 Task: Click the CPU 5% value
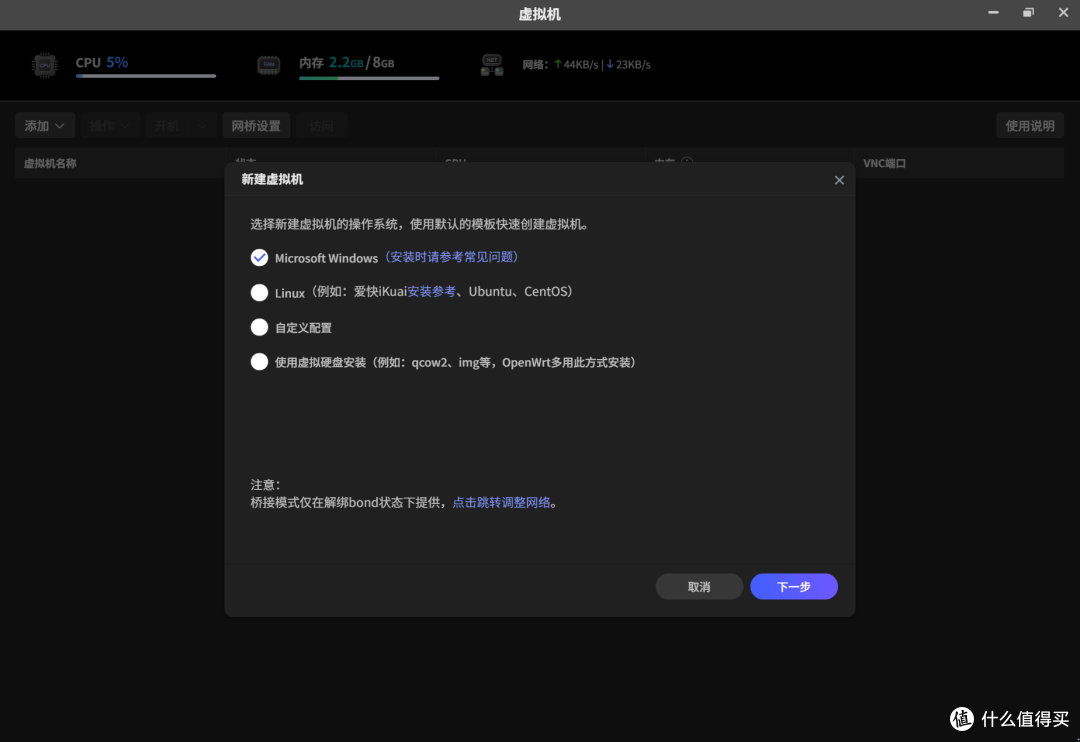(x=117, y=62)
